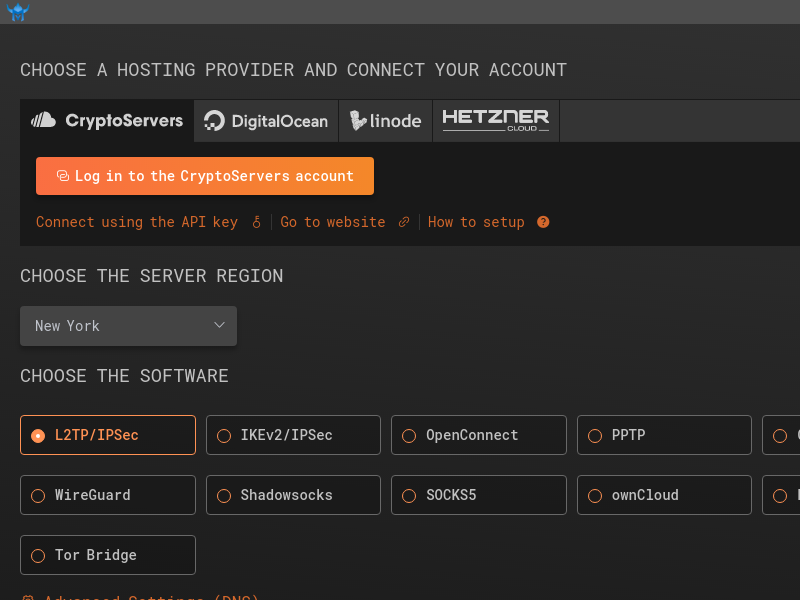Select the CryptoServers provider tab
The height and width of the screenshot is (600, 800).
click(x=107, y=121)
